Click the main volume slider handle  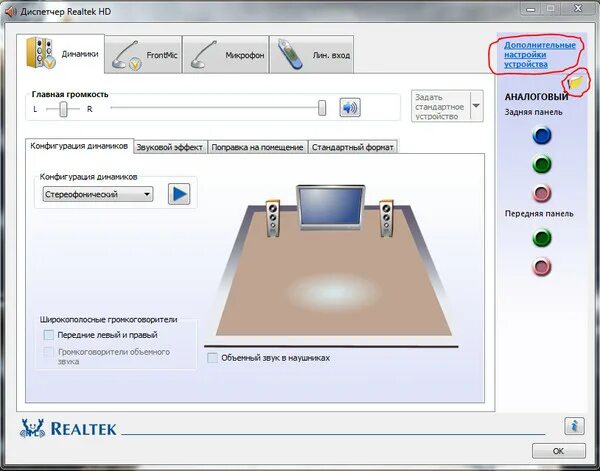point(322,108)
